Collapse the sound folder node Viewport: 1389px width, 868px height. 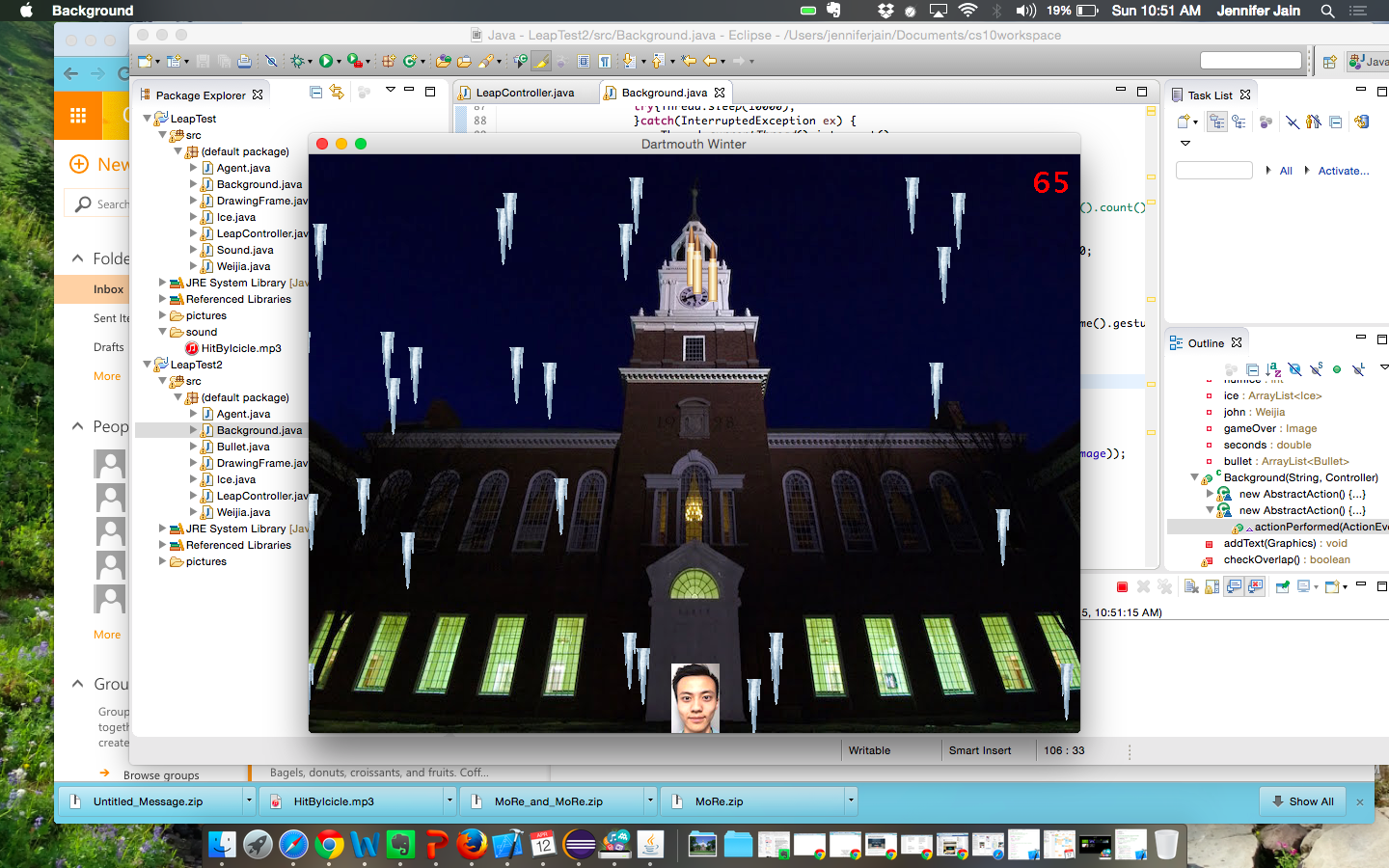pyautogui.click(x=163, y=332)
